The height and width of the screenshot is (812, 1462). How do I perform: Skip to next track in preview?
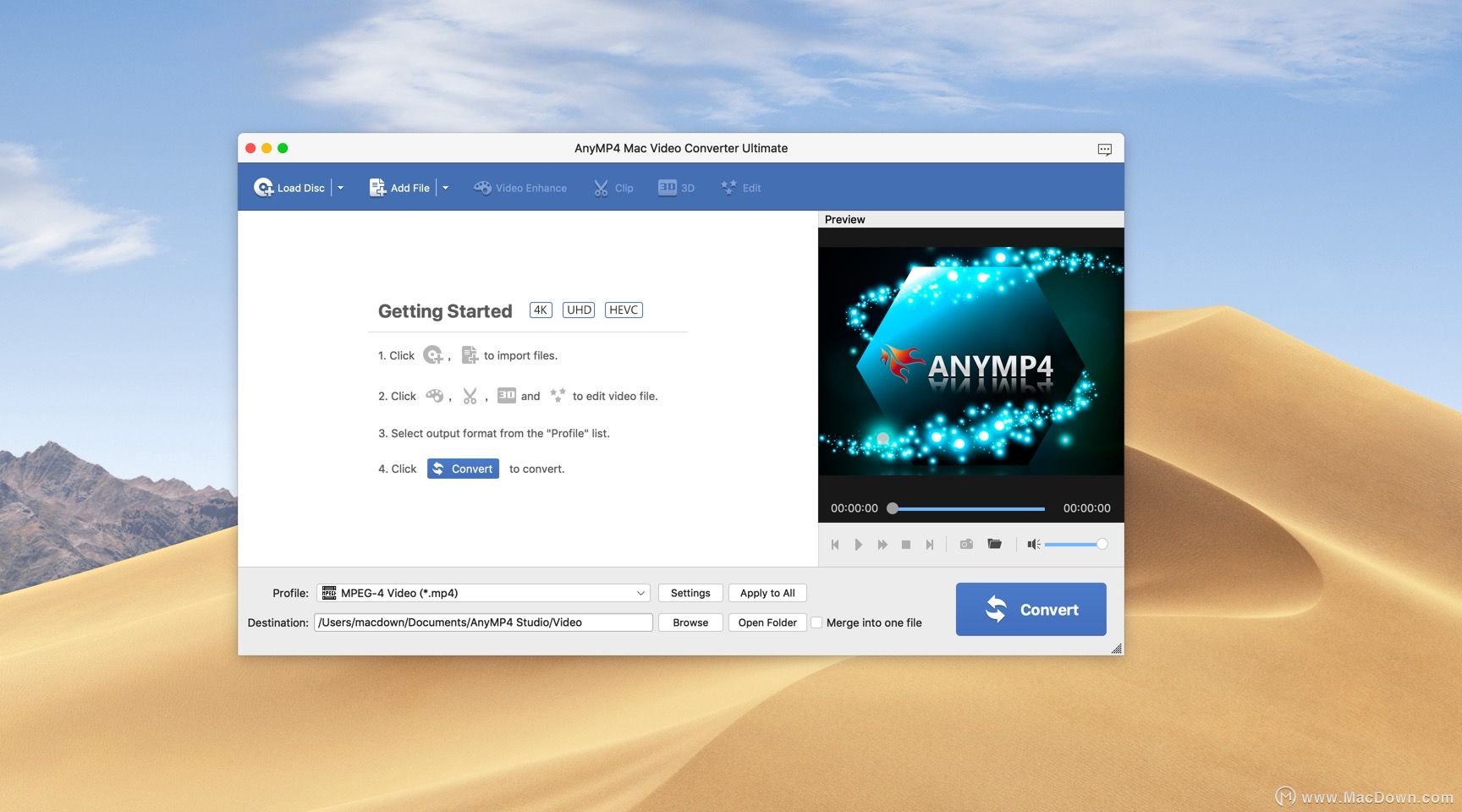click(930, 545)
